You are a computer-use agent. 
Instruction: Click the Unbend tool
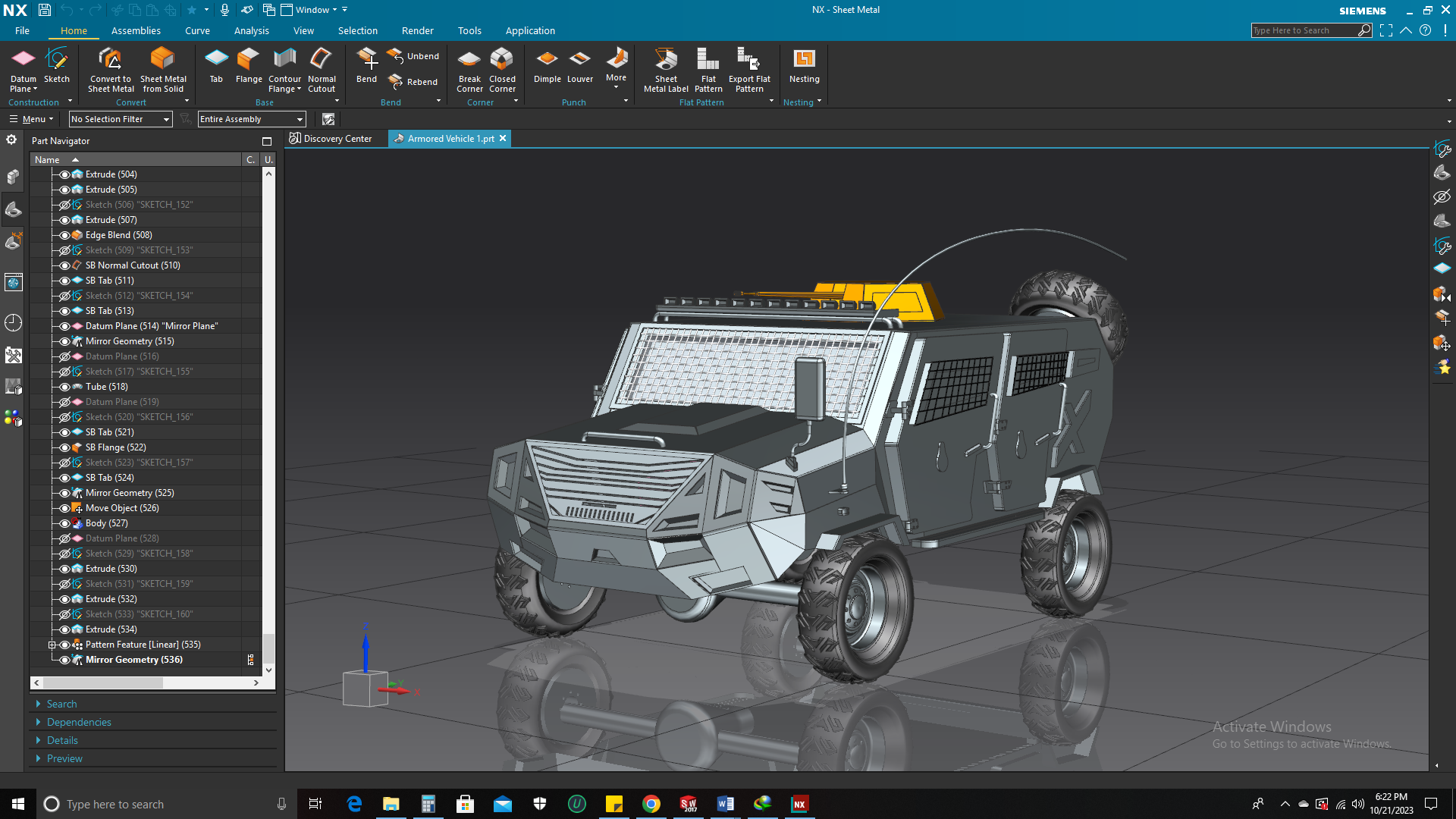coord(413,56)
